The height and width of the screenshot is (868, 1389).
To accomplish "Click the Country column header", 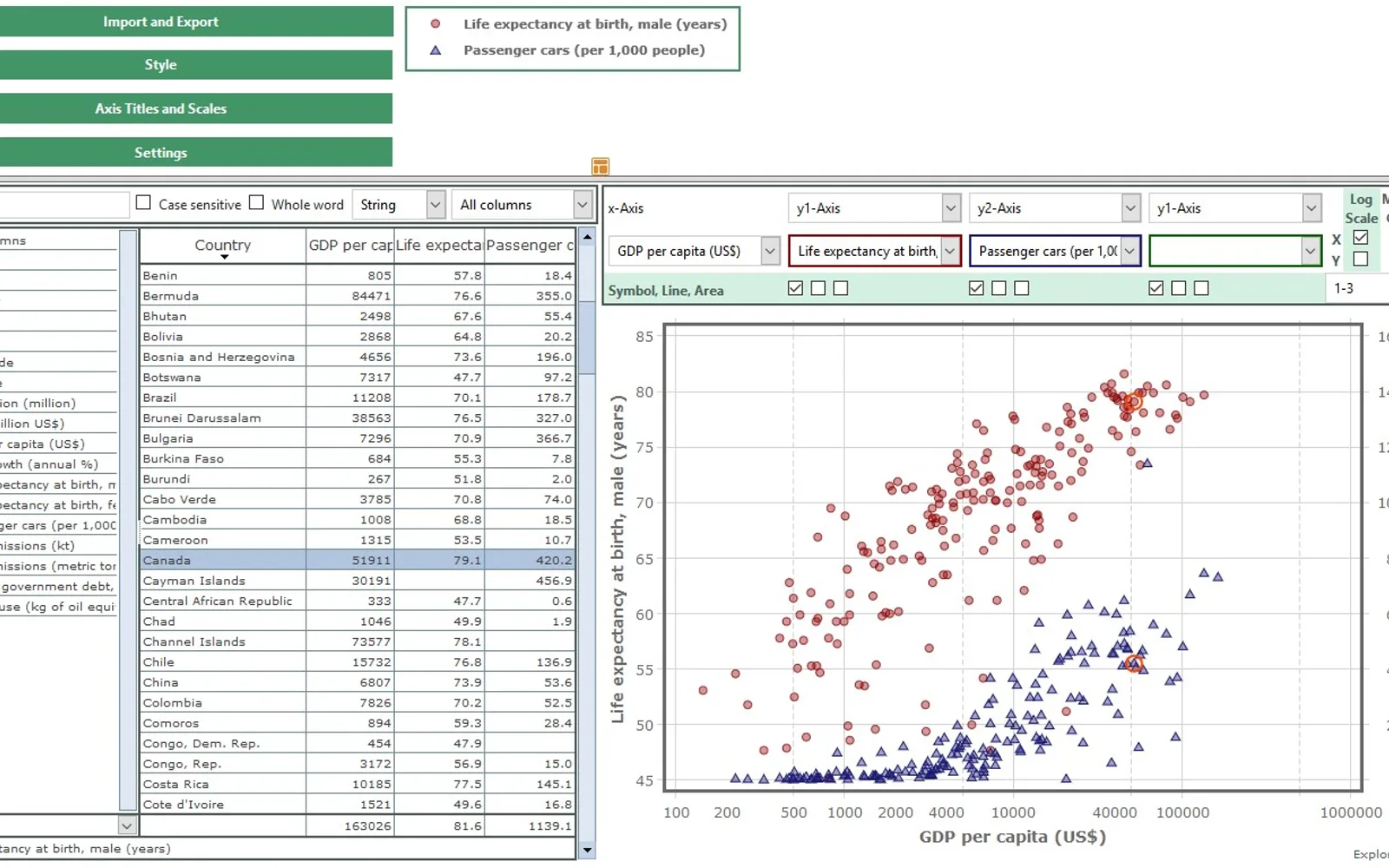I will (223, 246).
